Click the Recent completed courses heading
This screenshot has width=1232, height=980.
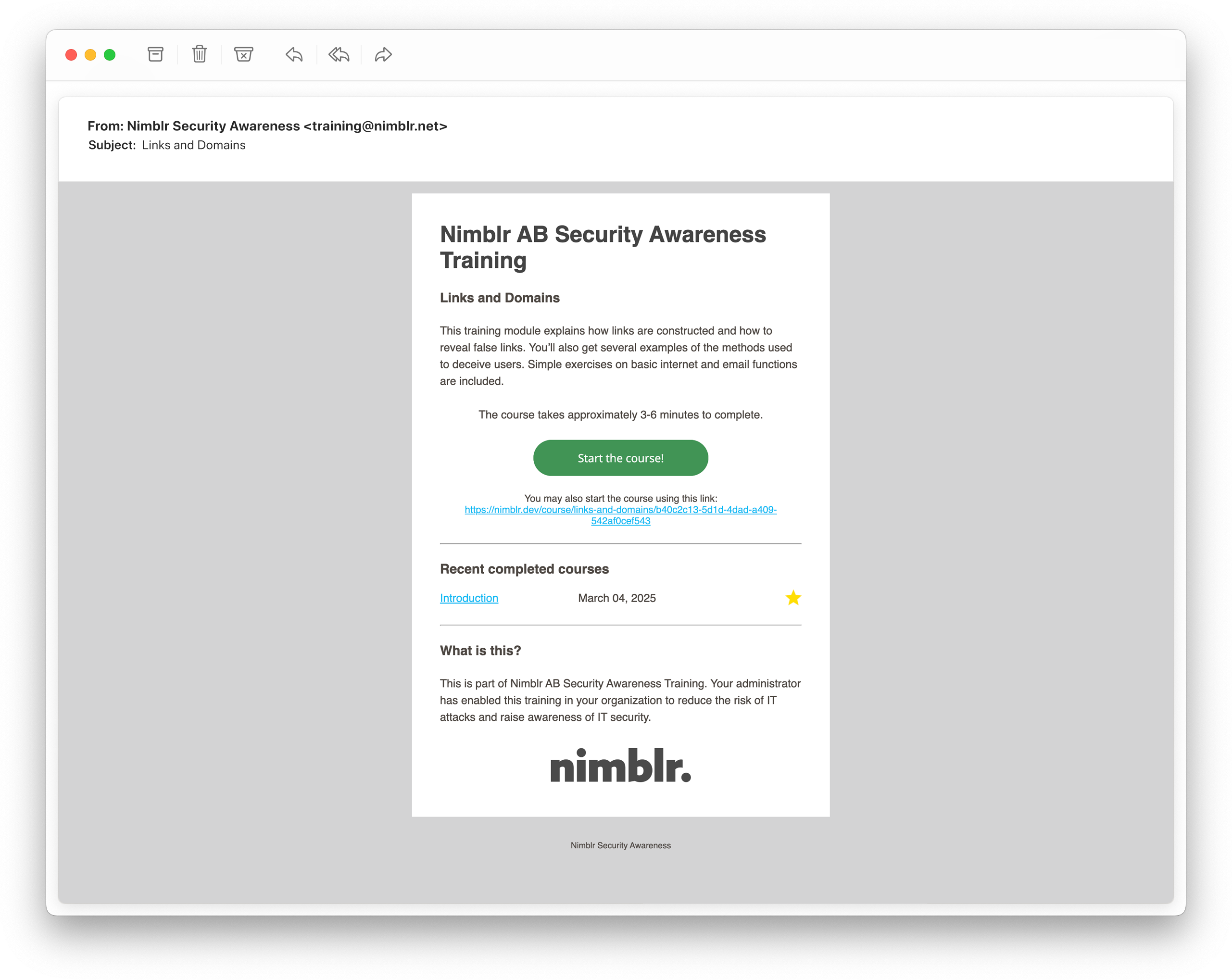tap(524, 568)
